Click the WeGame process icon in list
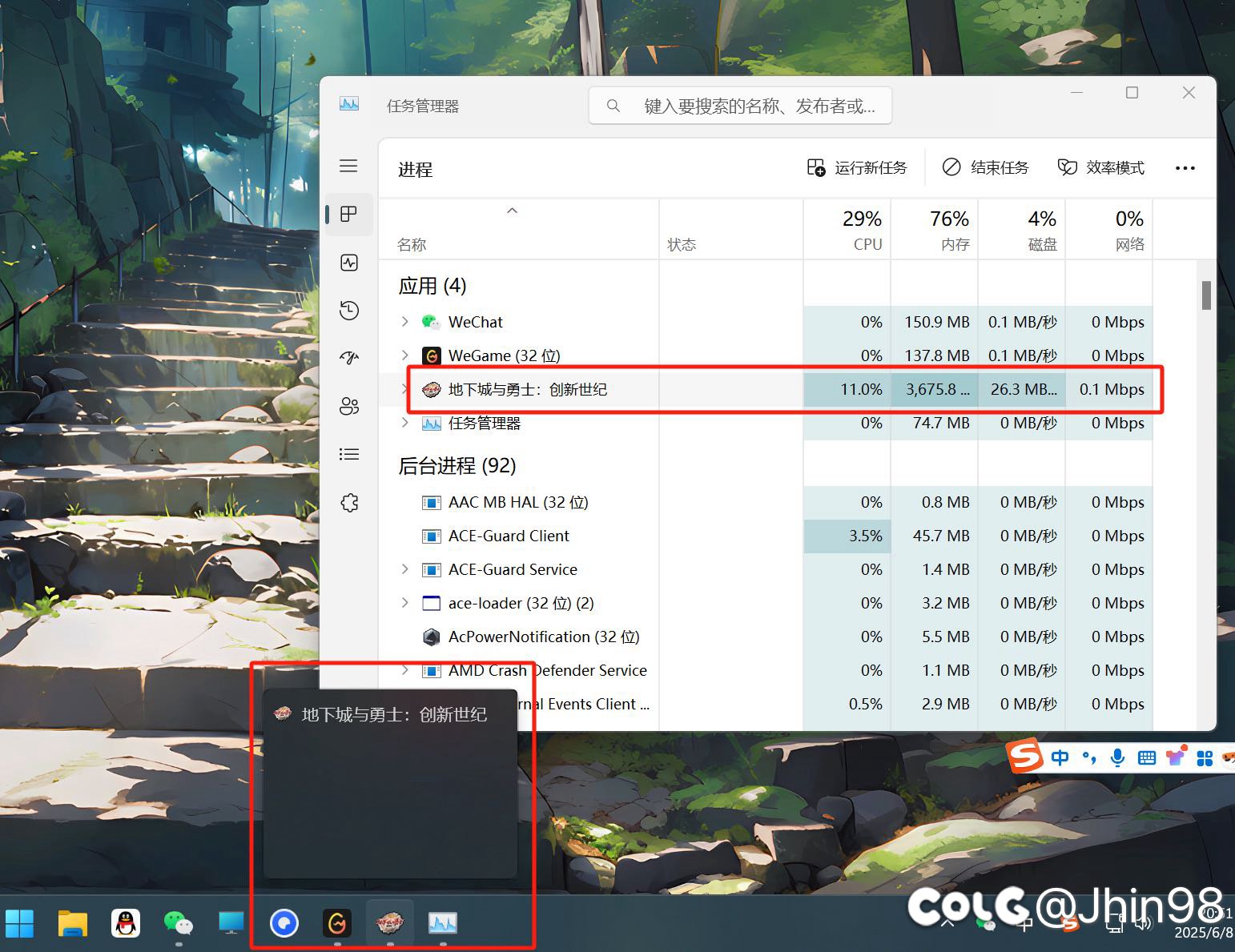The height and width of the screenshot is (952, 1235). pos(432,355)
